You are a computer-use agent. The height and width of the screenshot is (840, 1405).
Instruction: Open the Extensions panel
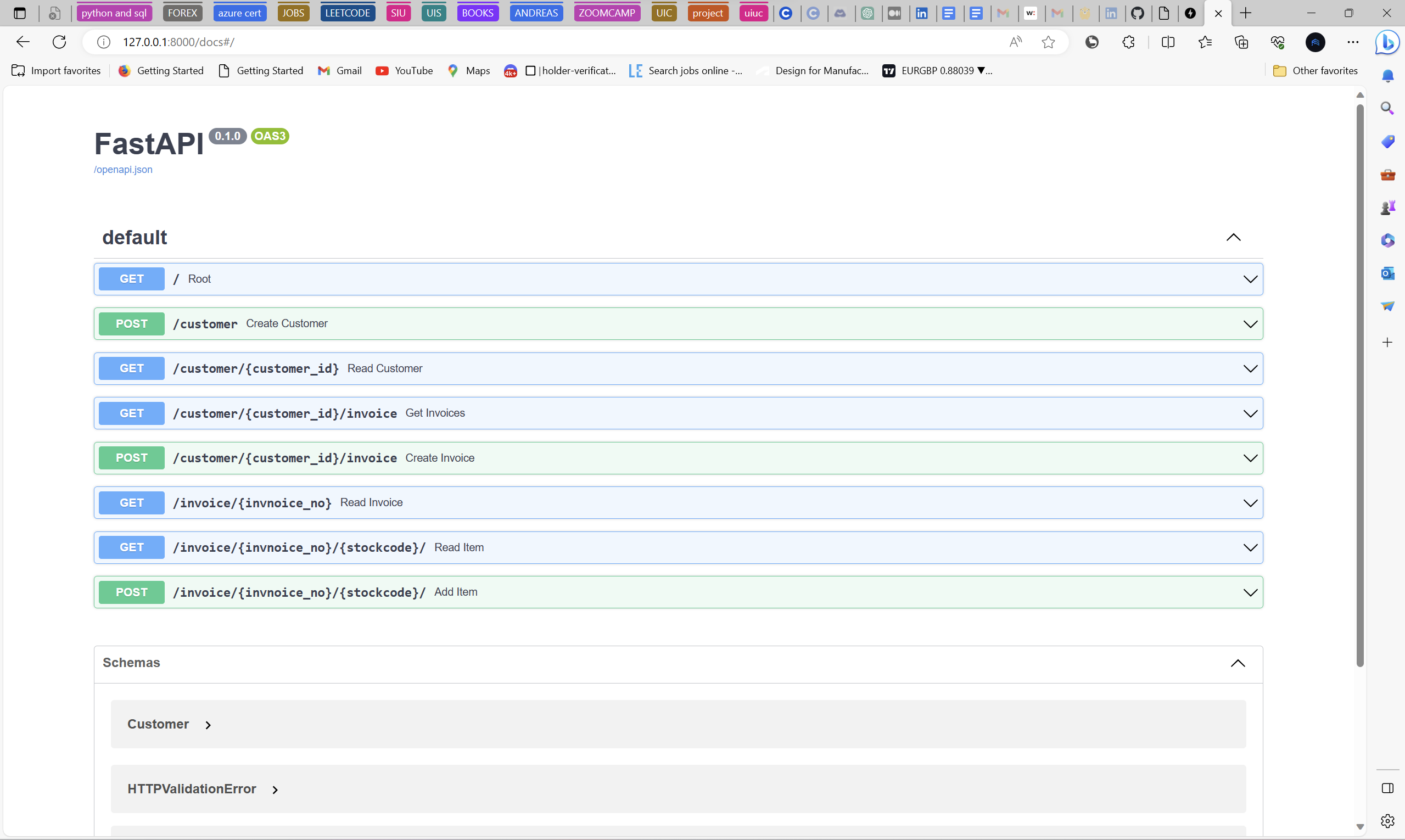click(x=1128, y=42)
